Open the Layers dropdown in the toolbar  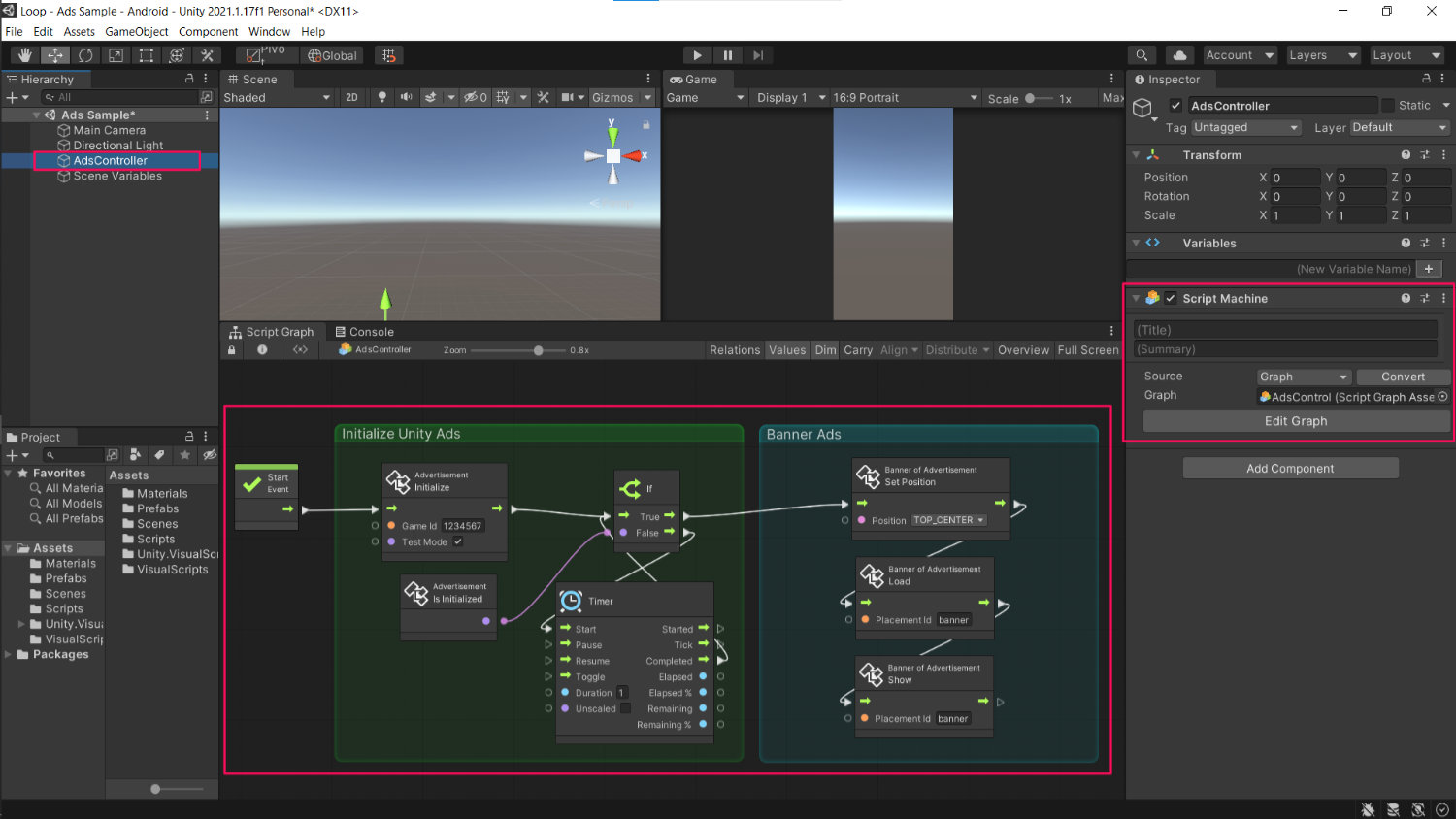(1323, 55)
